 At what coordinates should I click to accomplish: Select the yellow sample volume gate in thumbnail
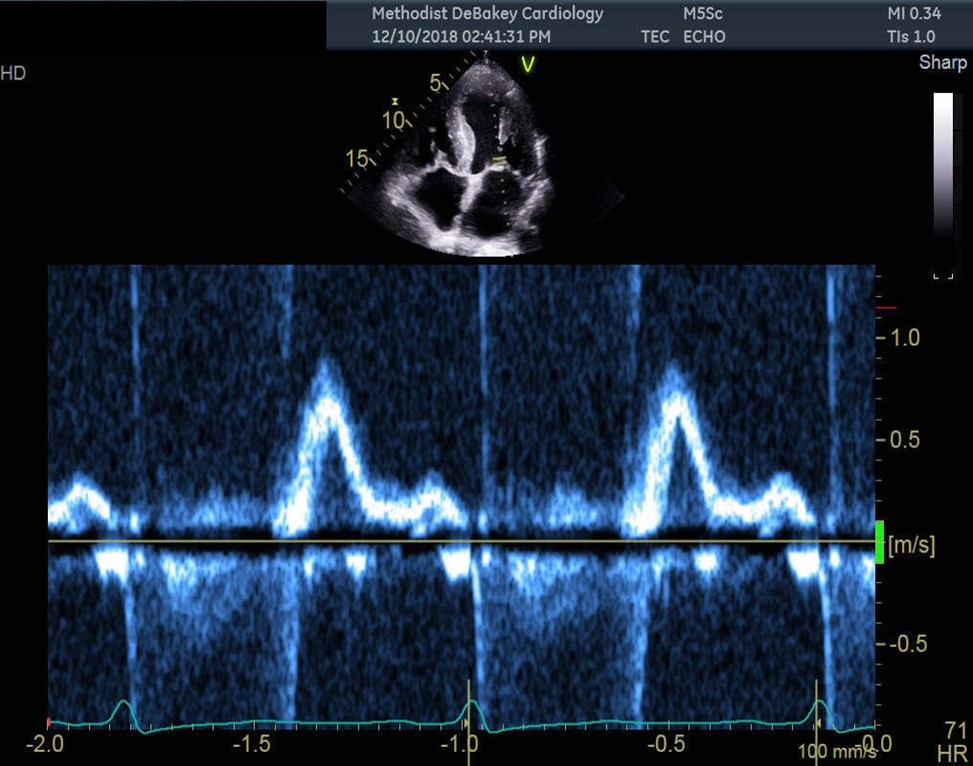[497, 160]
